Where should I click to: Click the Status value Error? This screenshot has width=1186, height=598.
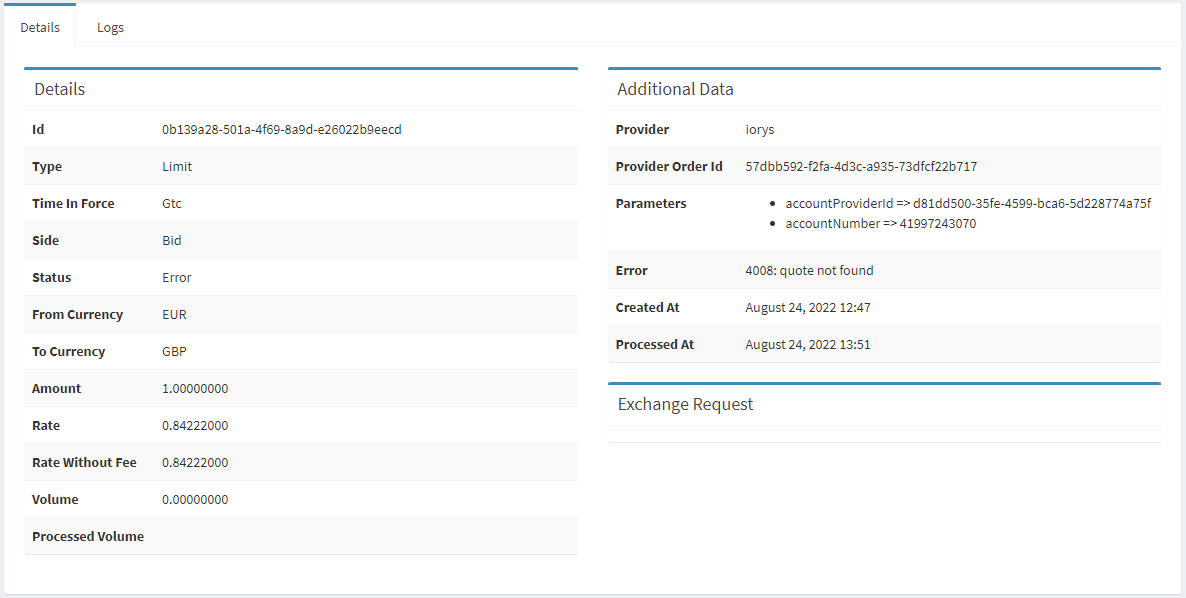coord(176,278)
